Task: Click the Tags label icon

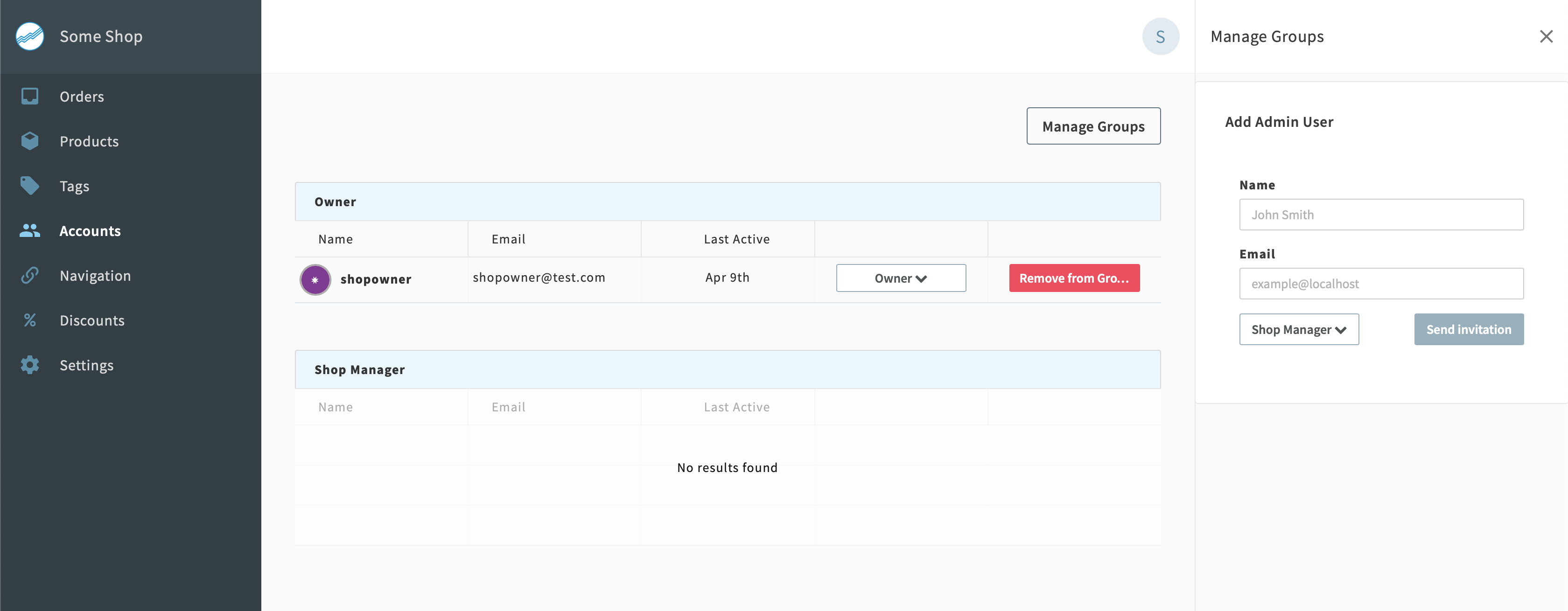Action: pos(30,186)
